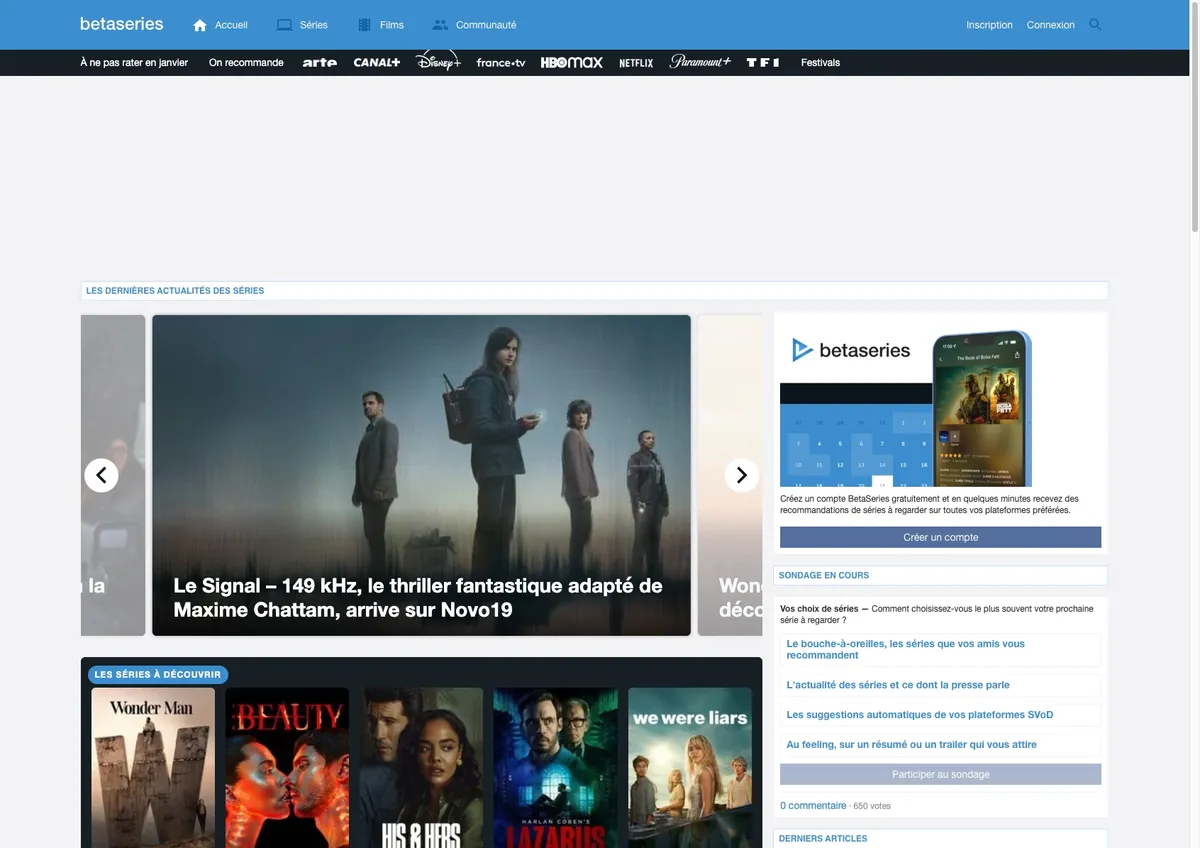Open search with the magnifier icon

(1095, 25)
